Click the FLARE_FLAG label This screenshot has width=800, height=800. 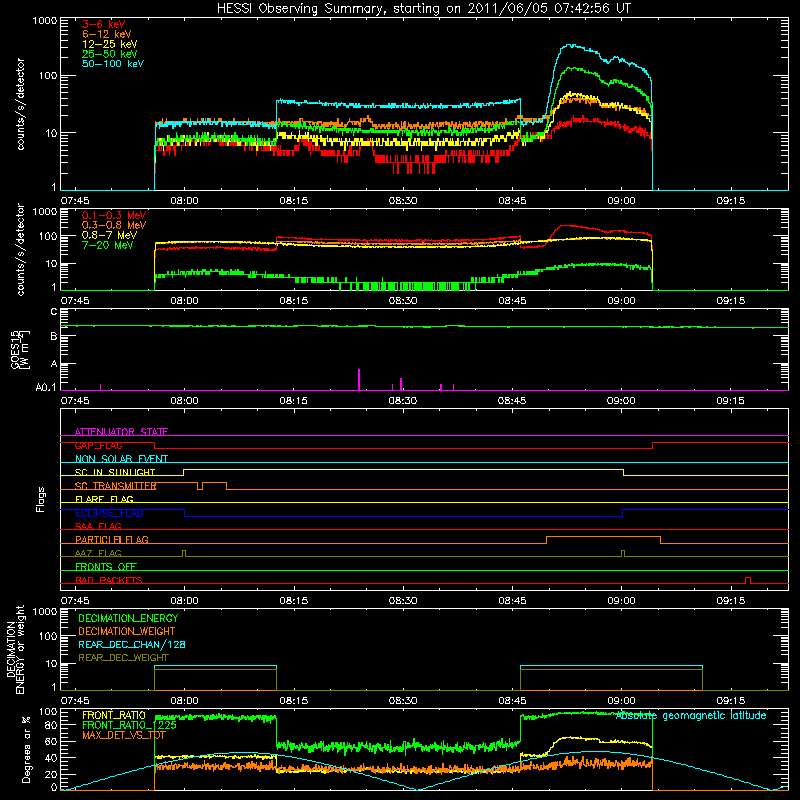point(104,499)
